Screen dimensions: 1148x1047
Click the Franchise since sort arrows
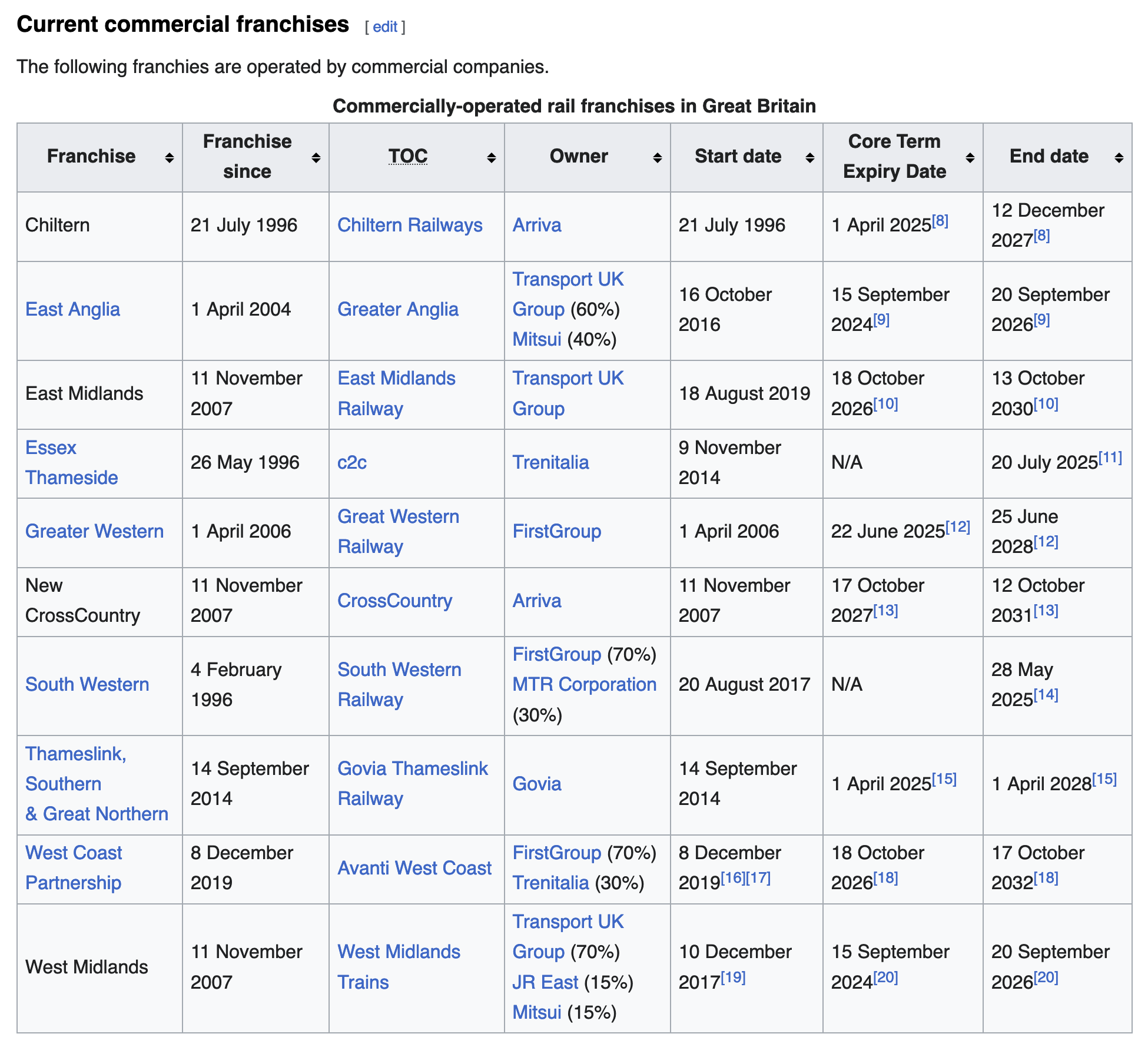point(316,157)
